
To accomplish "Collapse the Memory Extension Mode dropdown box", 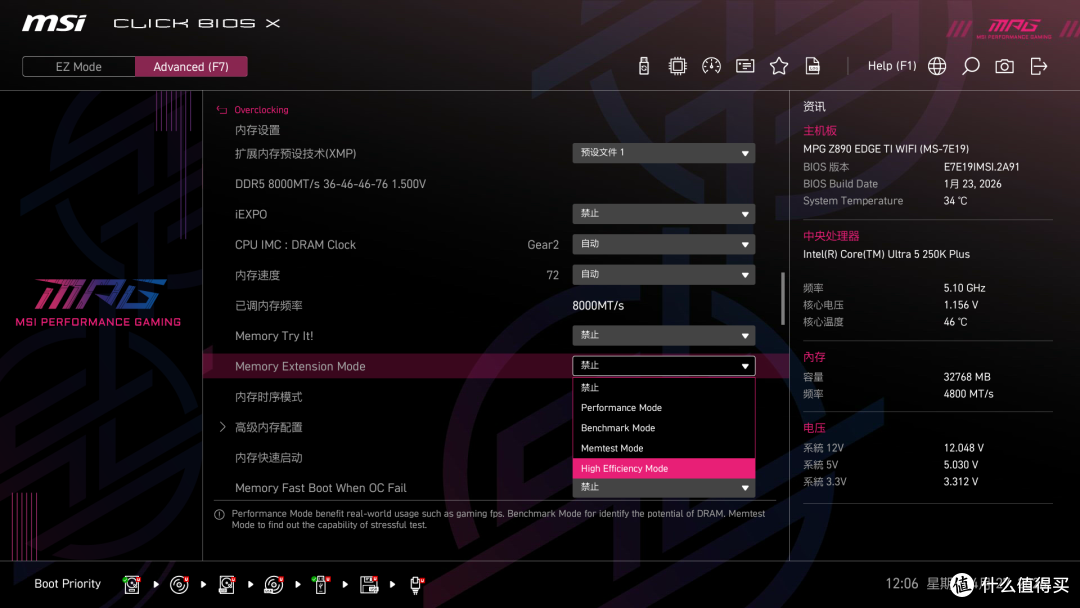I will pyautogui.click(x=664, y=366).
